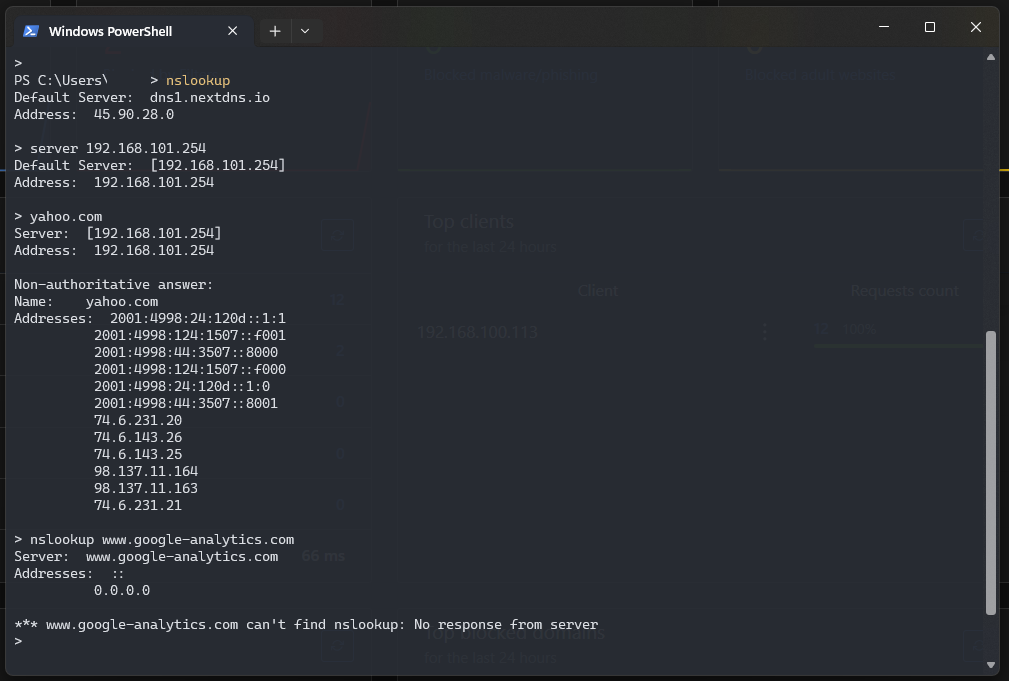Click IPv6 address 2001:4998:124:1507::f000
Screen dimensions: 1009x681
point(190,369)
